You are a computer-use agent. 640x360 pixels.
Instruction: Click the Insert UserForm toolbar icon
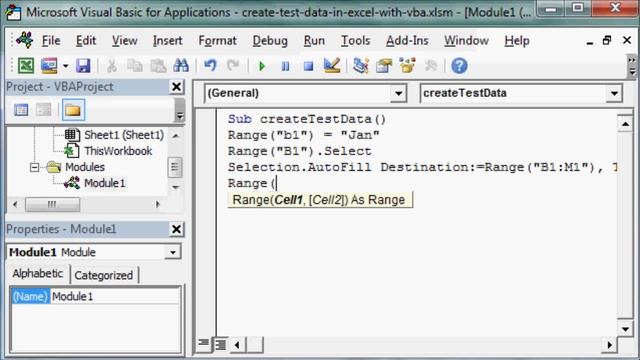tap(49, 66)
